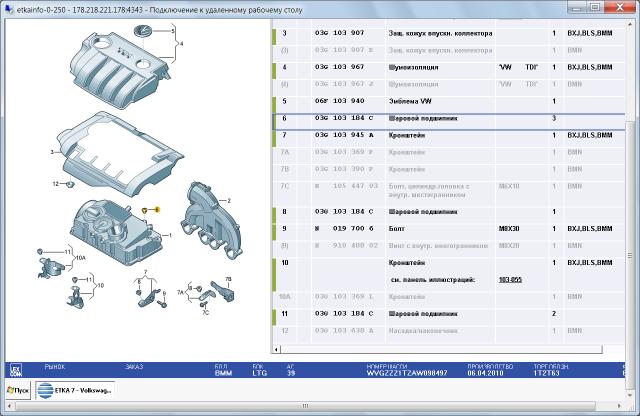Maximize the remote desktop window

tap(596, 7)
